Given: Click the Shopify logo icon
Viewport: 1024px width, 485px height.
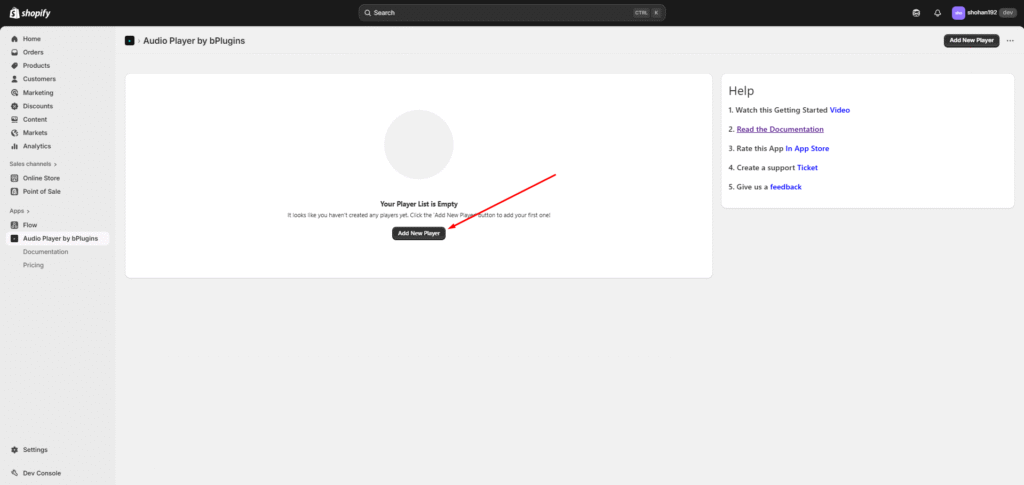Looking at the screenshot, I should pos(14,12).
